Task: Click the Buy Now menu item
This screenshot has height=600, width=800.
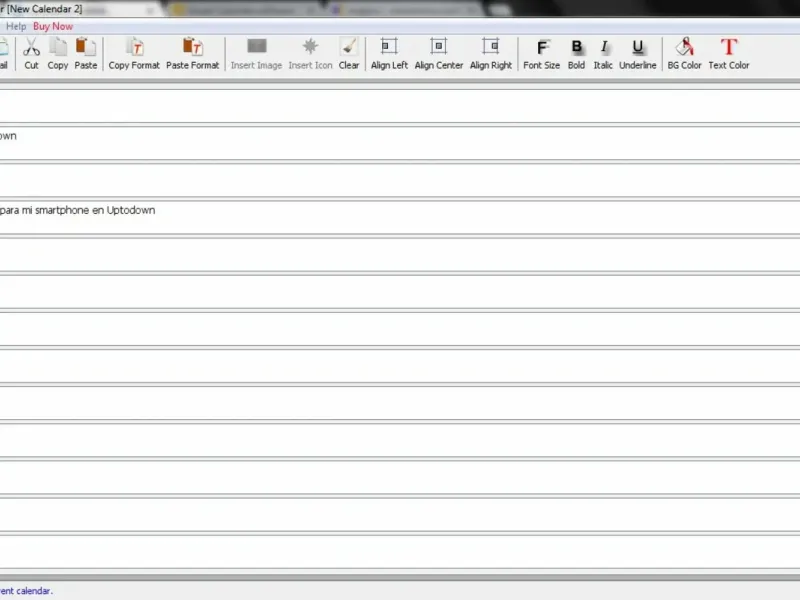Action: [x=53, y=27]
